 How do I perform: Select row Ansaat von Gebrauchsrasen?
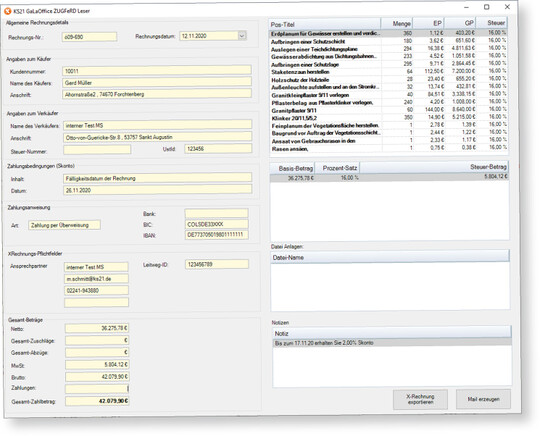click(388, 141)
